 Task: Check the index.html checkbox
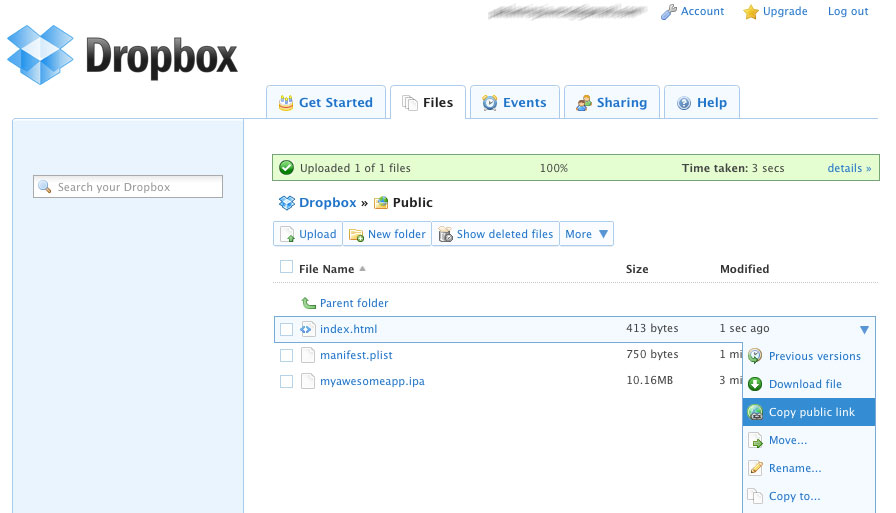click(x=286, y=329)
